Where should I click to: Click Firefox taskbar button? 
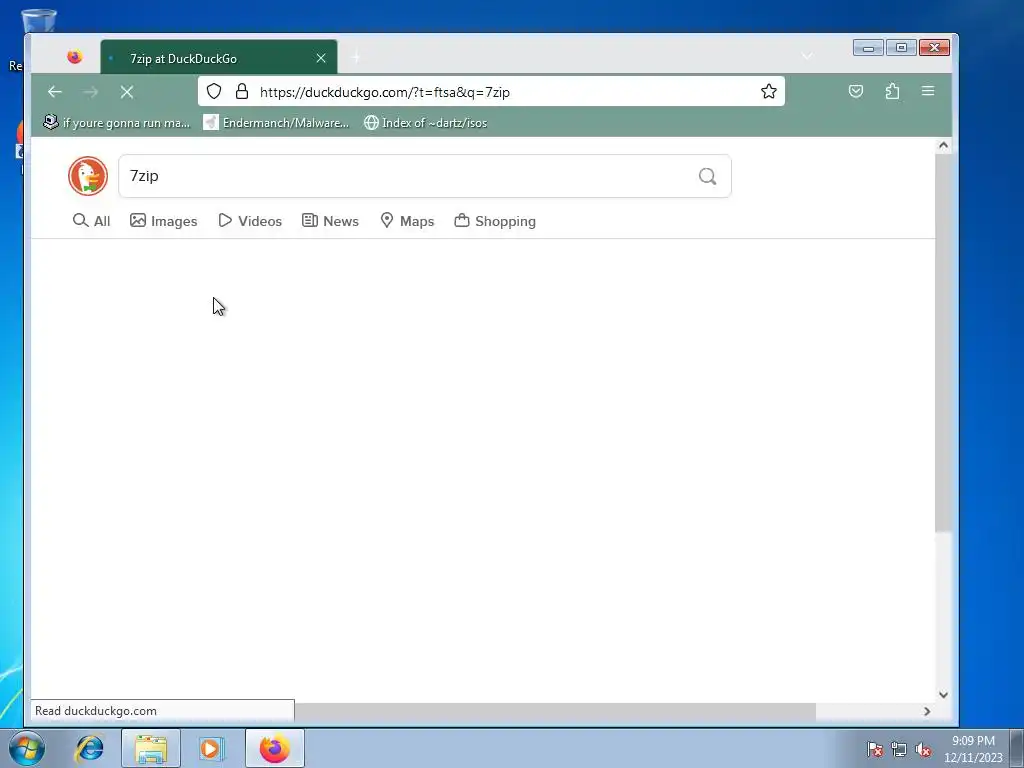click(275, 748)
